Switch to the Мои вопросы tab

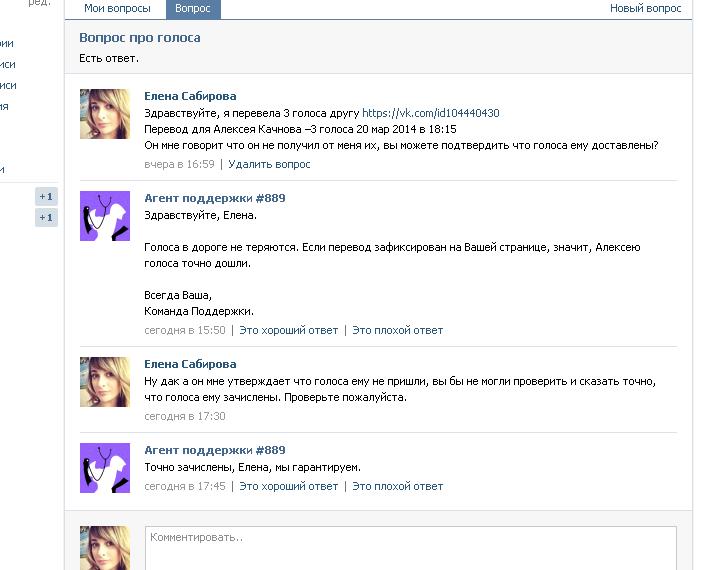pyautogui.click(x=117, y=8)
